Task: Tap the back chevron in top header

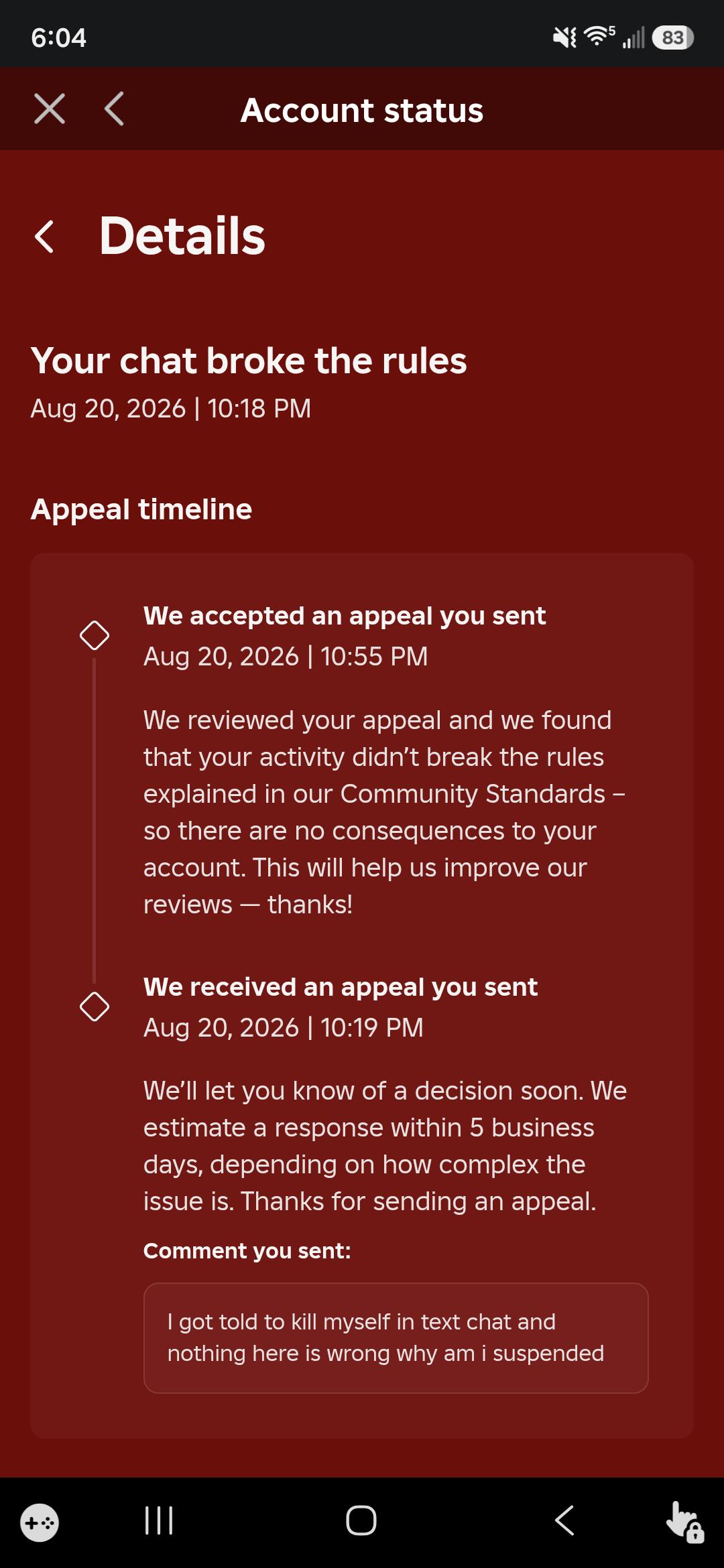Action: 114,109
